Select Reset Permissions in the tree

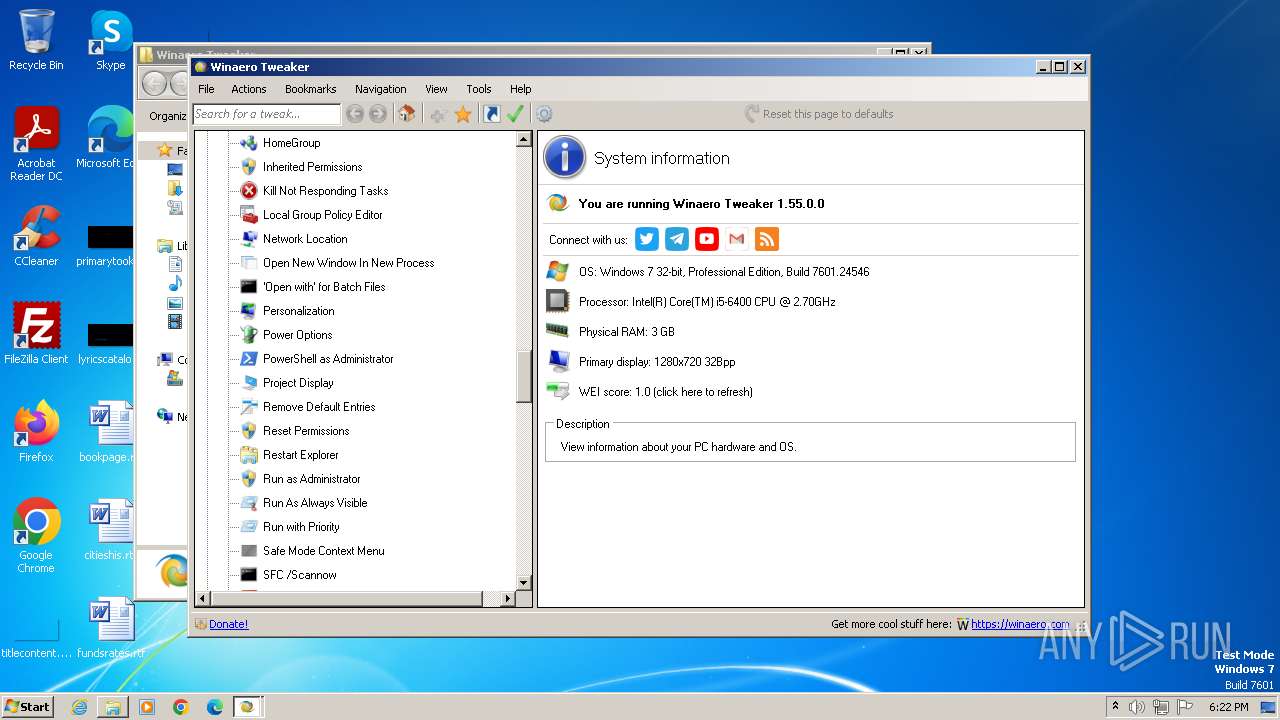point(306,431)
